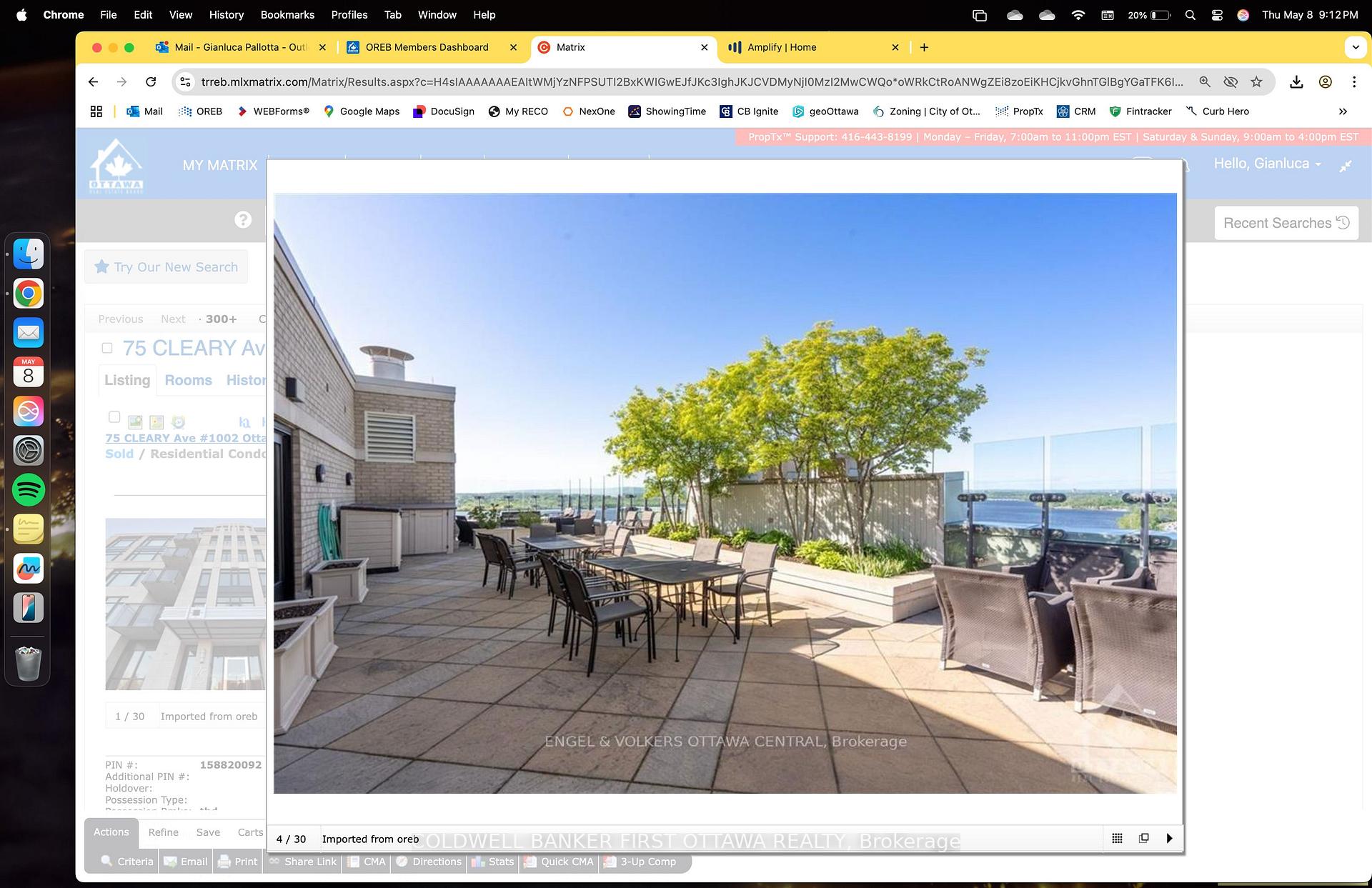Open Notes from the Dock
Viewport: 1372px width, 888px height.
tap(29, 529)
